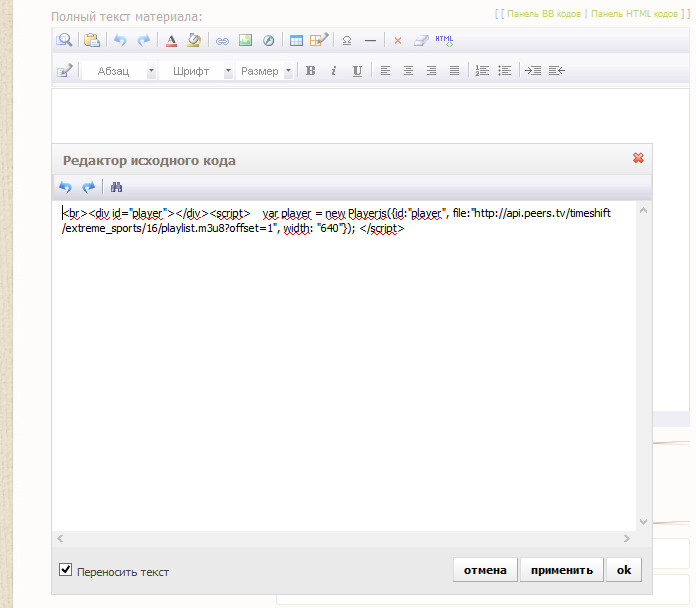
Task: Insert a new table
Action: pos(296,41)
